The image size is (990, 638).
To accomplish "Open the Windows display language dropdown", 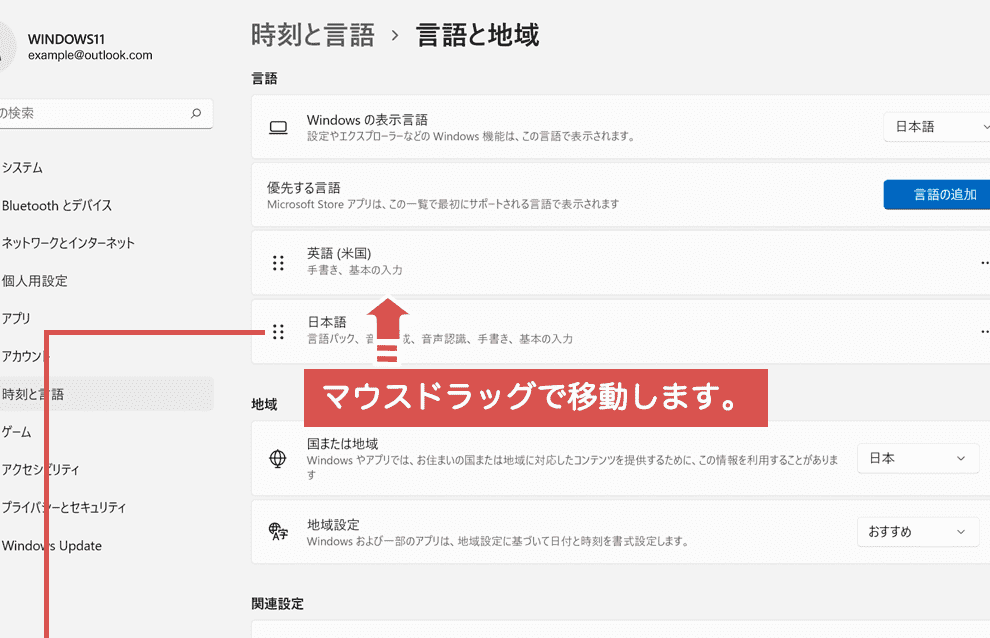I will coord(935,127).
